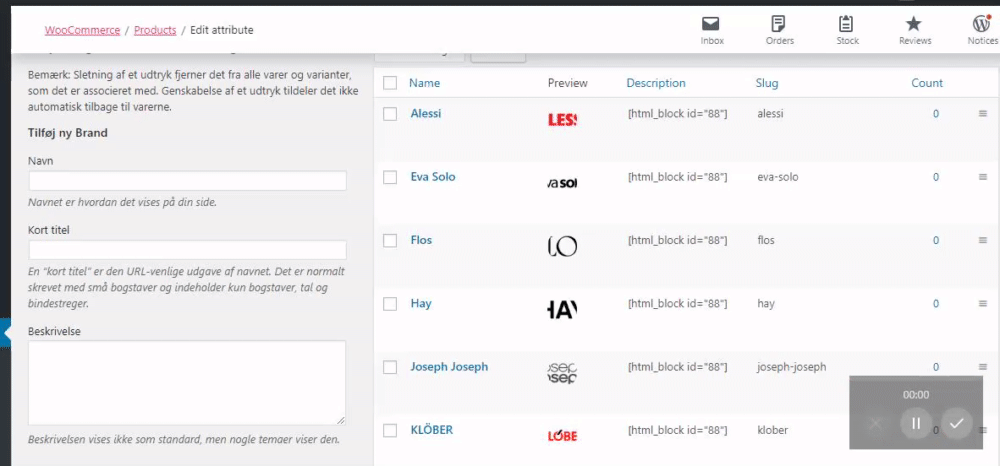Go to Products breadcrumb link

click(x=155, y=30)
